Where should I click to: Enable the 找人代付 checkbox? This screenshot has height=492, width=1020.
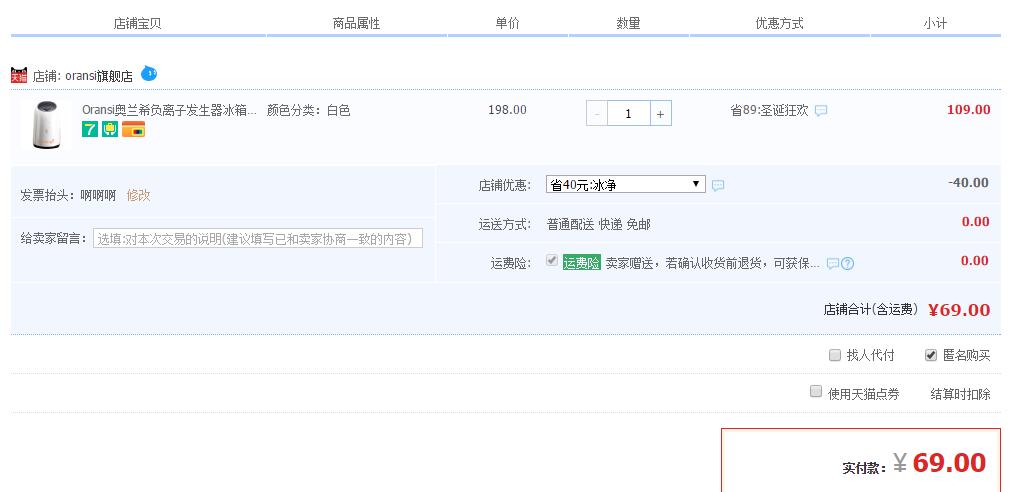coord(835,355)
